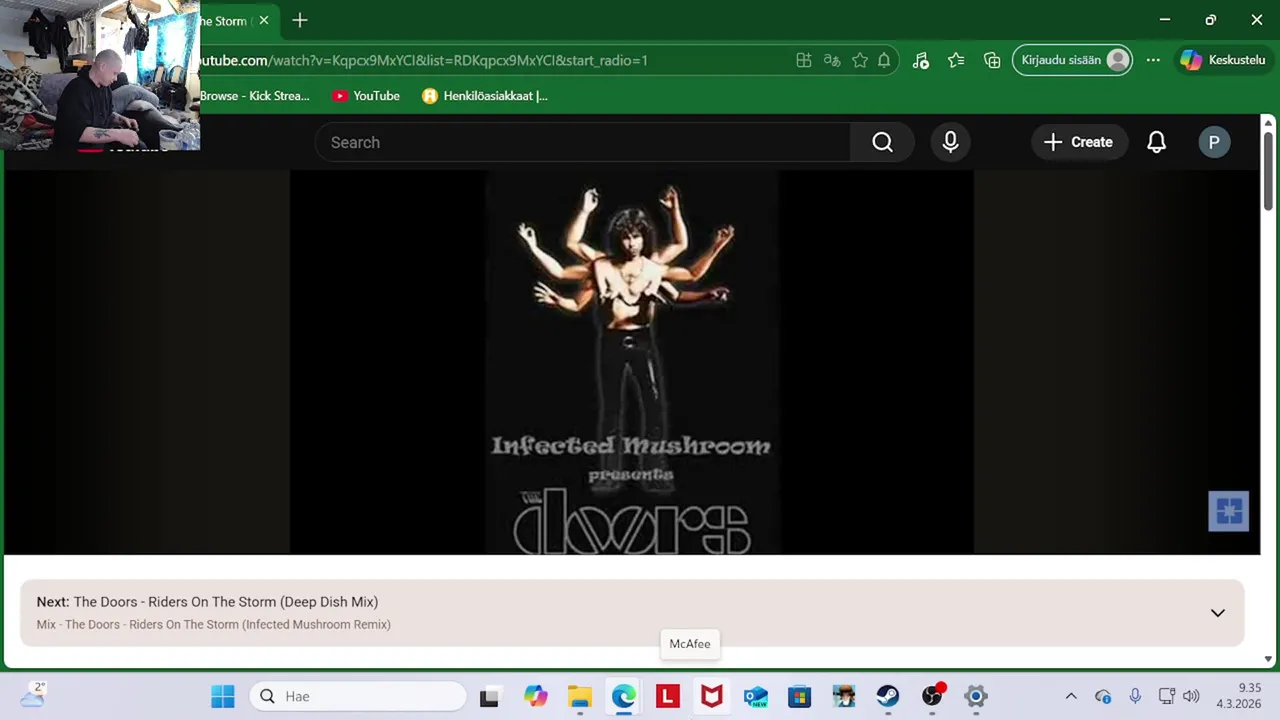Open a new browser tab
This screenshot has width=1280, height=720.
(300, 20)
